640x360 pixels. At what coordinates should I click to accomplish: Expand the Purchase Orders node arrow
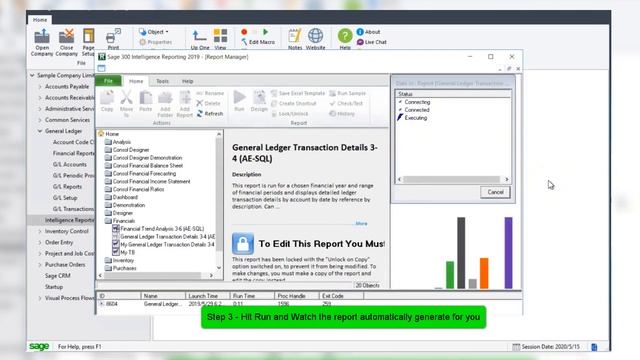tap(40, 265)
